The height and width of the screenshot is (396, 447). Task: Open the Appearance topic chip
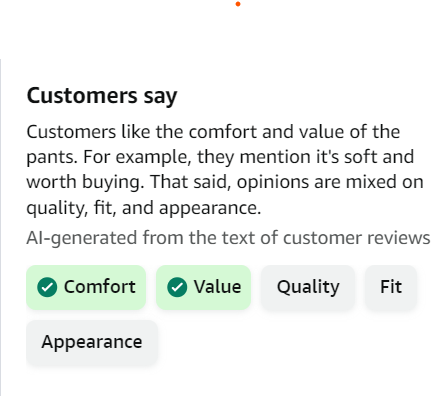(x=92, y=342)
